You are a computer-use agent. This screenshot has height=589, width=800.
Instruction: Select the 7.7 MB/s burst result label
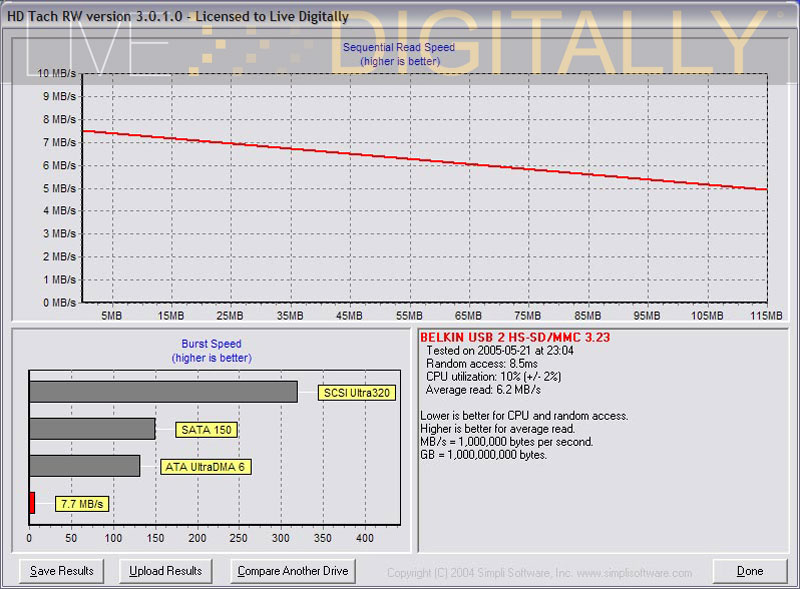tap(82, 503)
